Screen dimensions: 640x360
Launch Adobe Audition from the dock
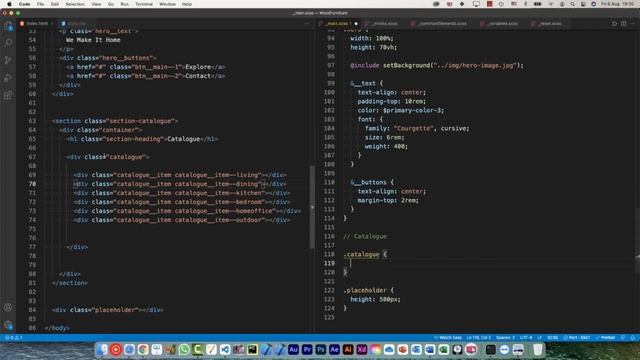293,349
